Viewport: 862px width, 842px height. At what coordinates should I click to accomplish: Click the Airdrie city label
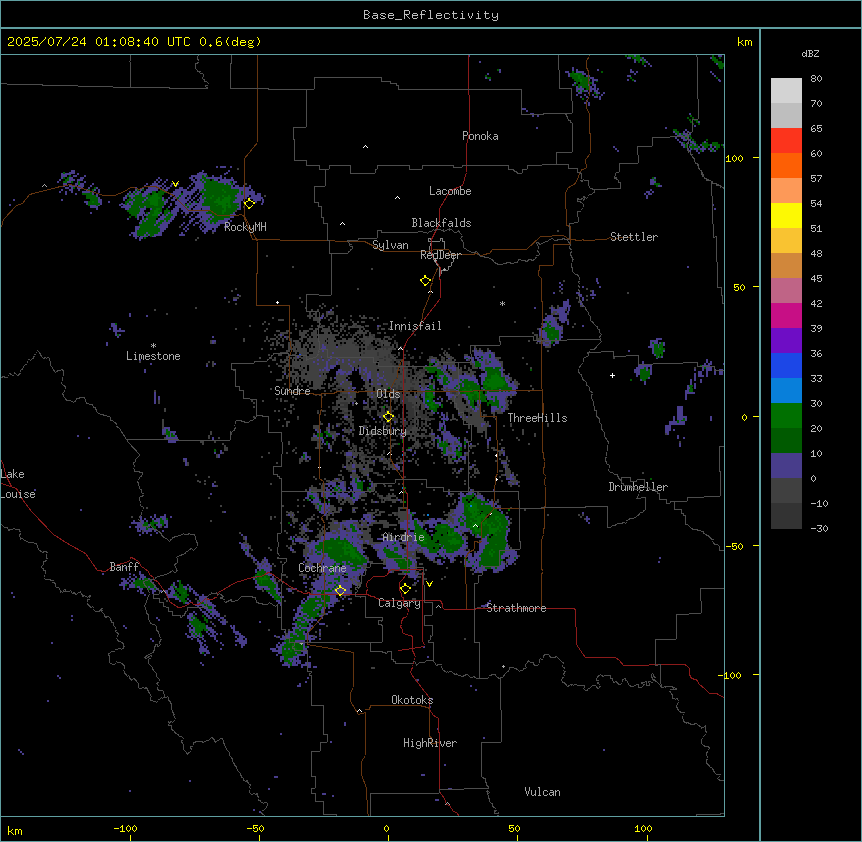coord(404,537)
